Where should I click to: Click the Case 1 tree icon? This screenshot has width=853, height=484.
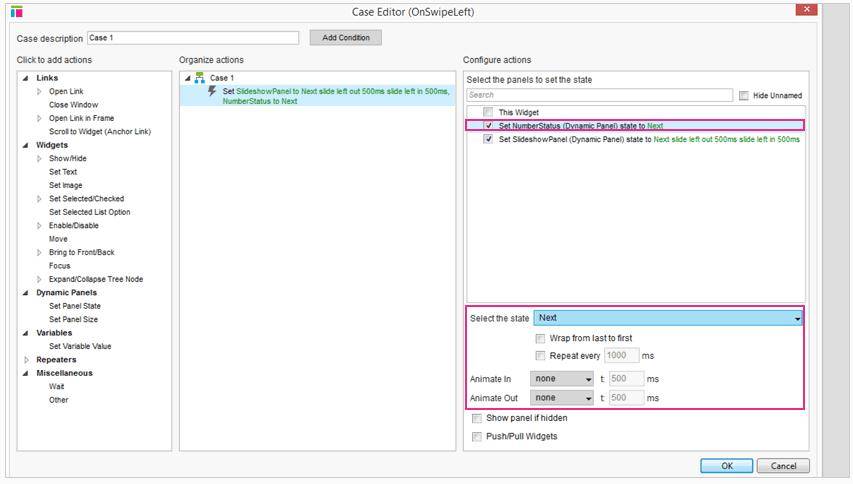coord(199,78)
